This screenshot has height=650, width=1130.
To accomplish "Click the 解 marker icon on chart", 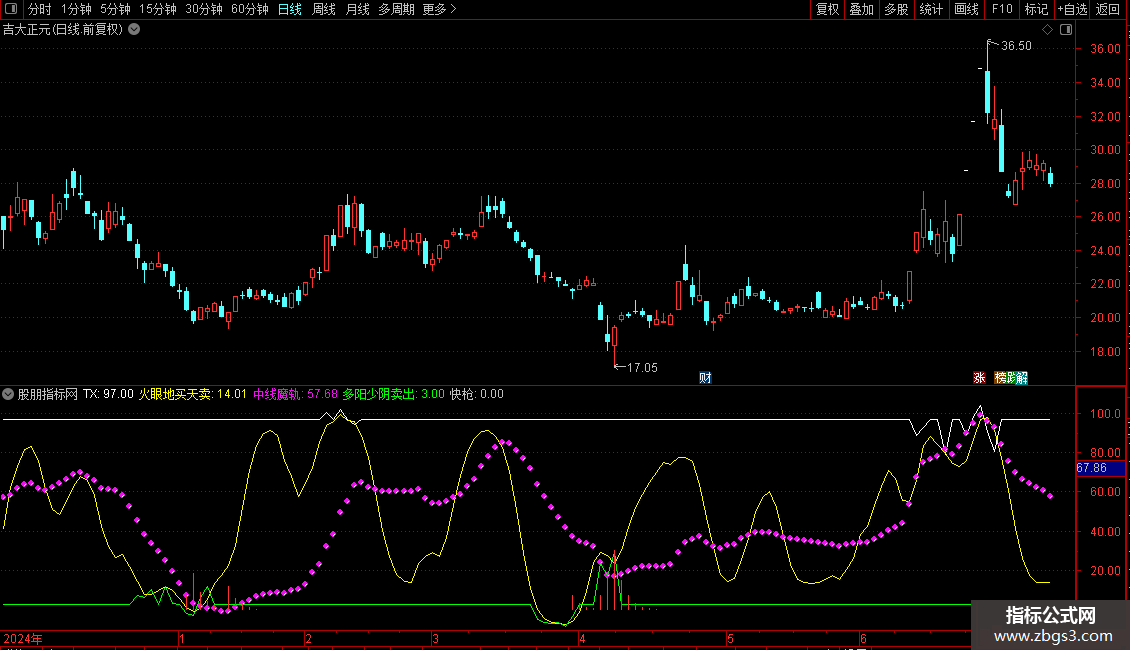I will point(1021,378).
